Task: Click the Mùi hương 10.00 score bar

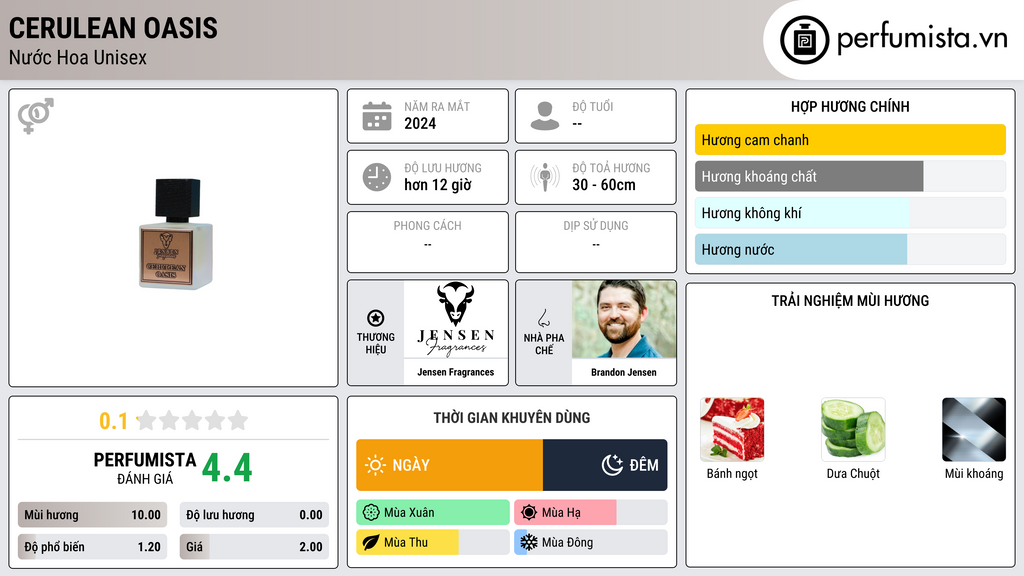Action: tap(92, 515)
